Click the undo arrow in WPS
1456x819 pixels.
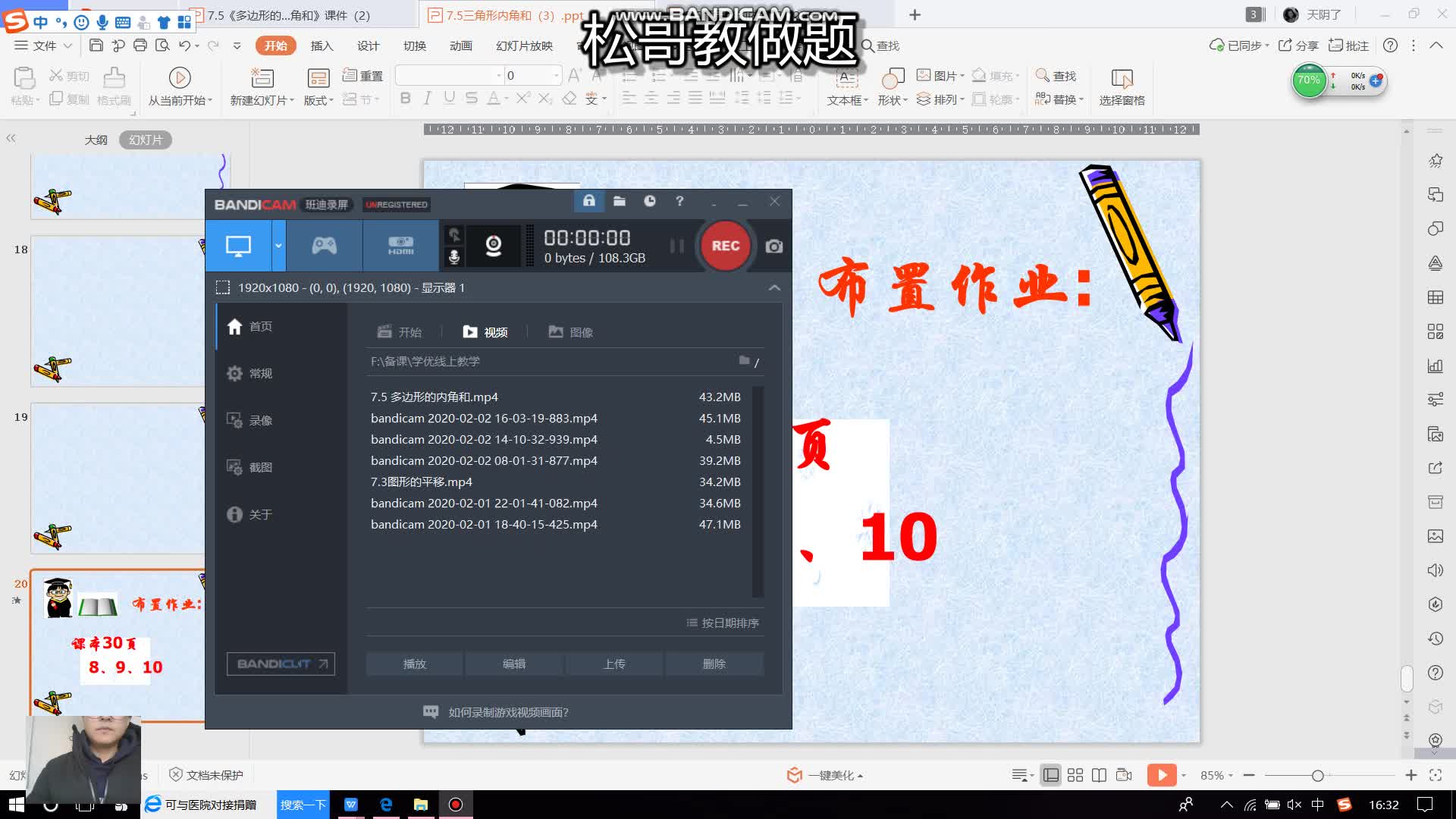[x=184, y=45]
